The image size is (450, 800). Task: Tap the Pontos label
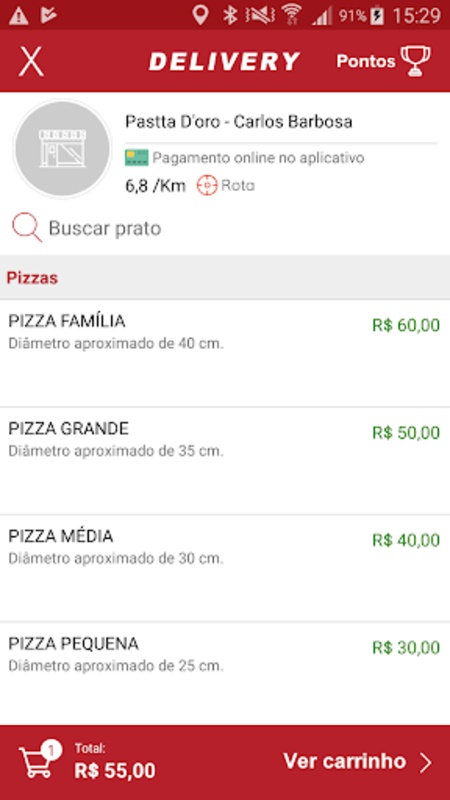click(365, 61)
